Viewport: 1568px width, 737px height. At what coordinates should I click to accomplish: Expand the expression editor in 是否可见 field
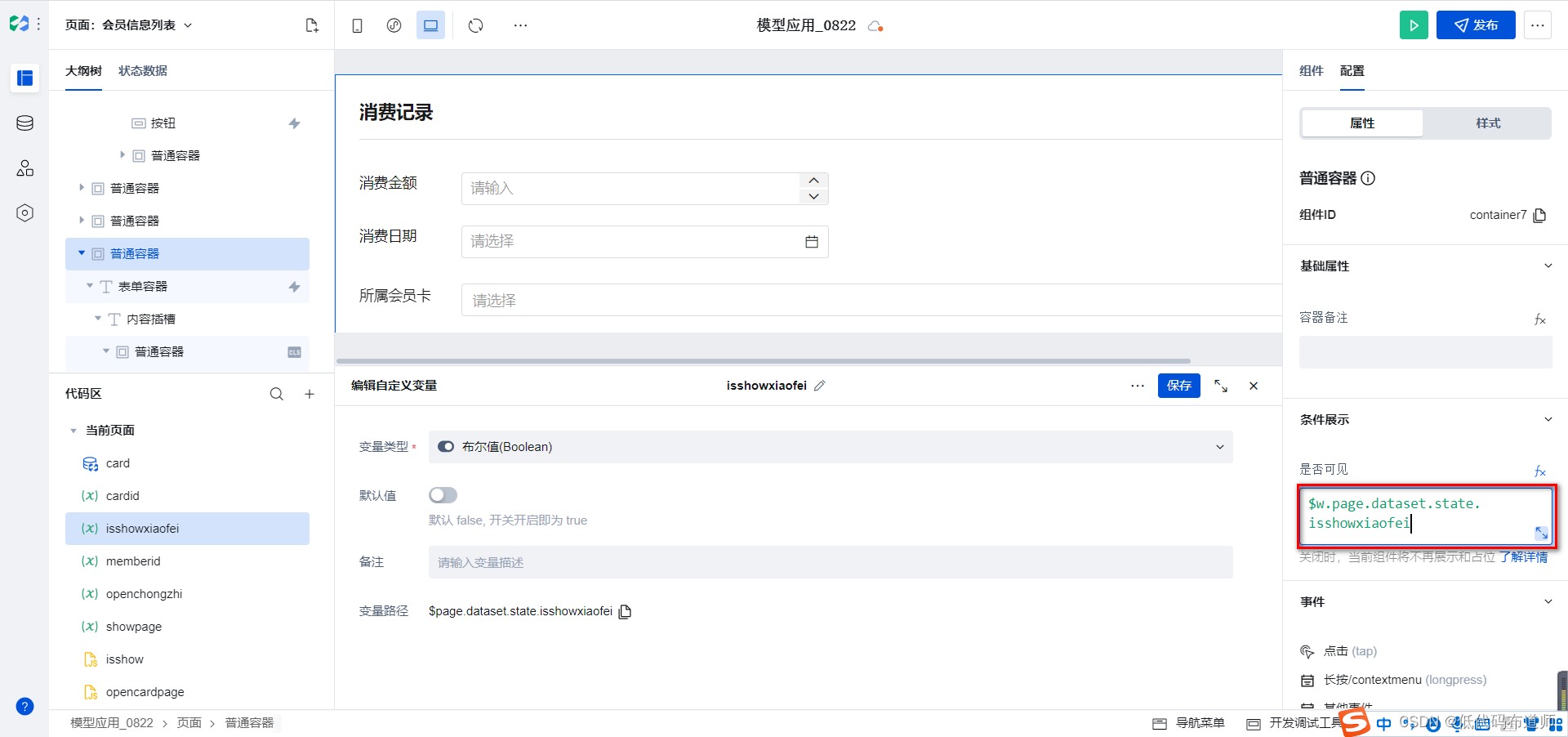click(1541, 533)
